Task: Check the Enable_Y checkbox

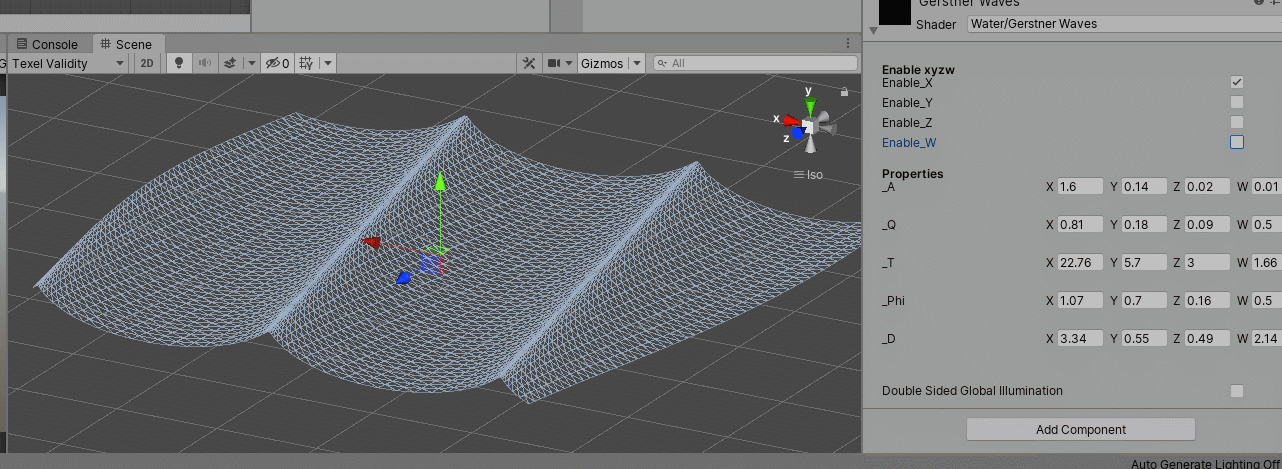Action: [x=1237, y=102]
